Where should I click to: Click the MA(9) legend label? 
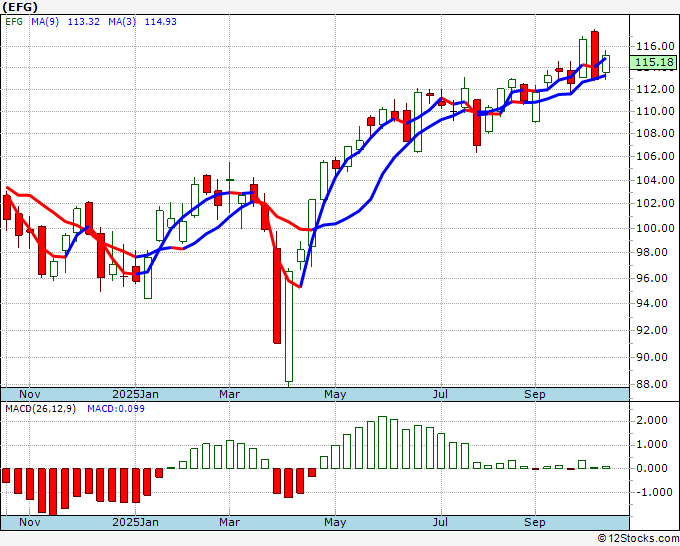(x=45, y=22)
